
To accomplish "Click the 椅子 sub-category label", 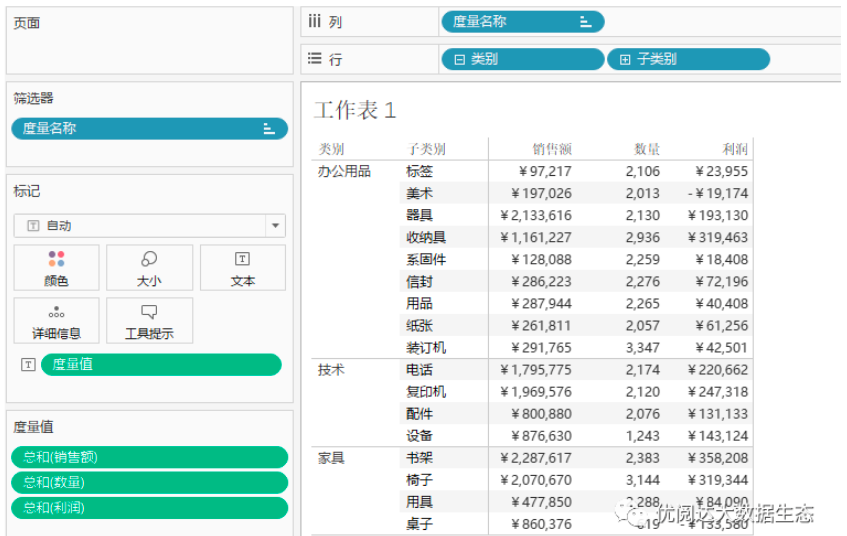I will point(419,480).
